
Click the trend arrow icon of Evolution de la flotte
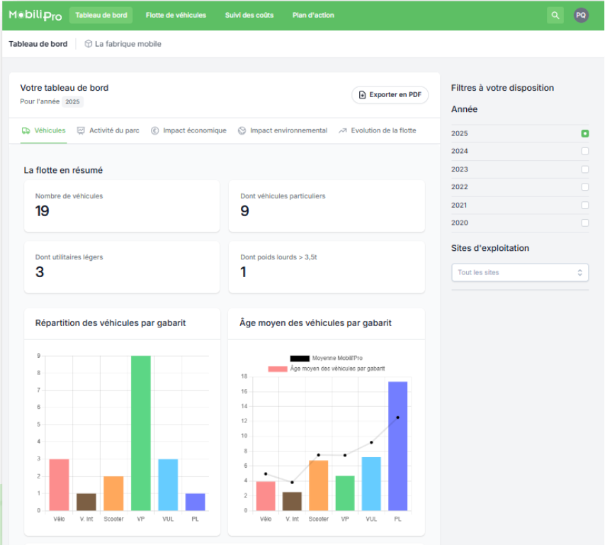(x=343, y=131)
